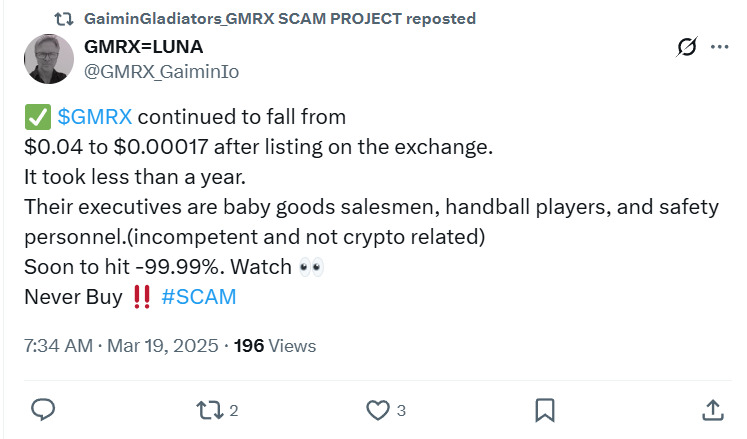Click the repost count of 2
747x439 pixels.
pyautogui.click(x=234, y=410)
